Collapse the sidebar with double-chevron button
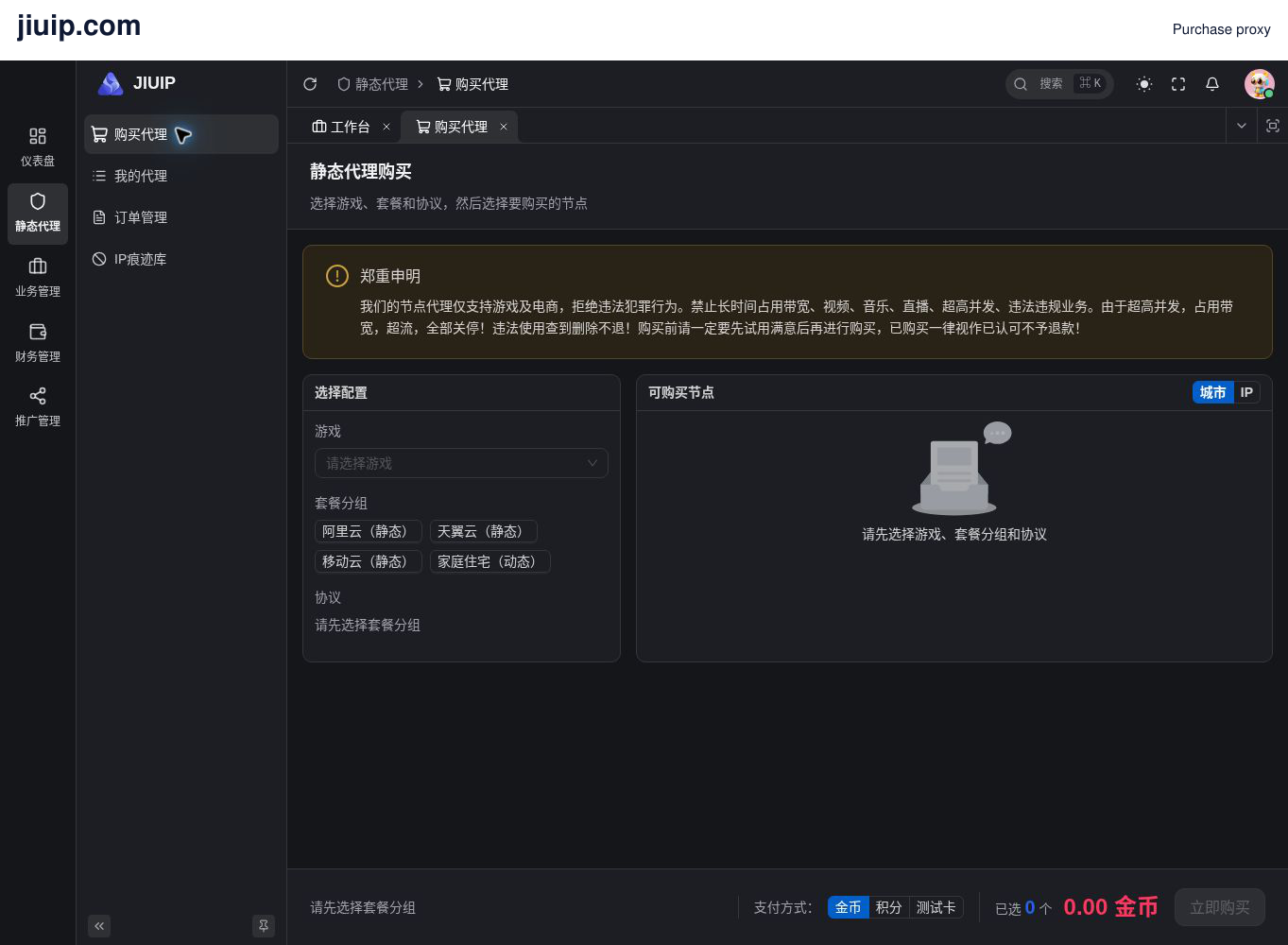The image size is (1288, 945). pos(99,926)
